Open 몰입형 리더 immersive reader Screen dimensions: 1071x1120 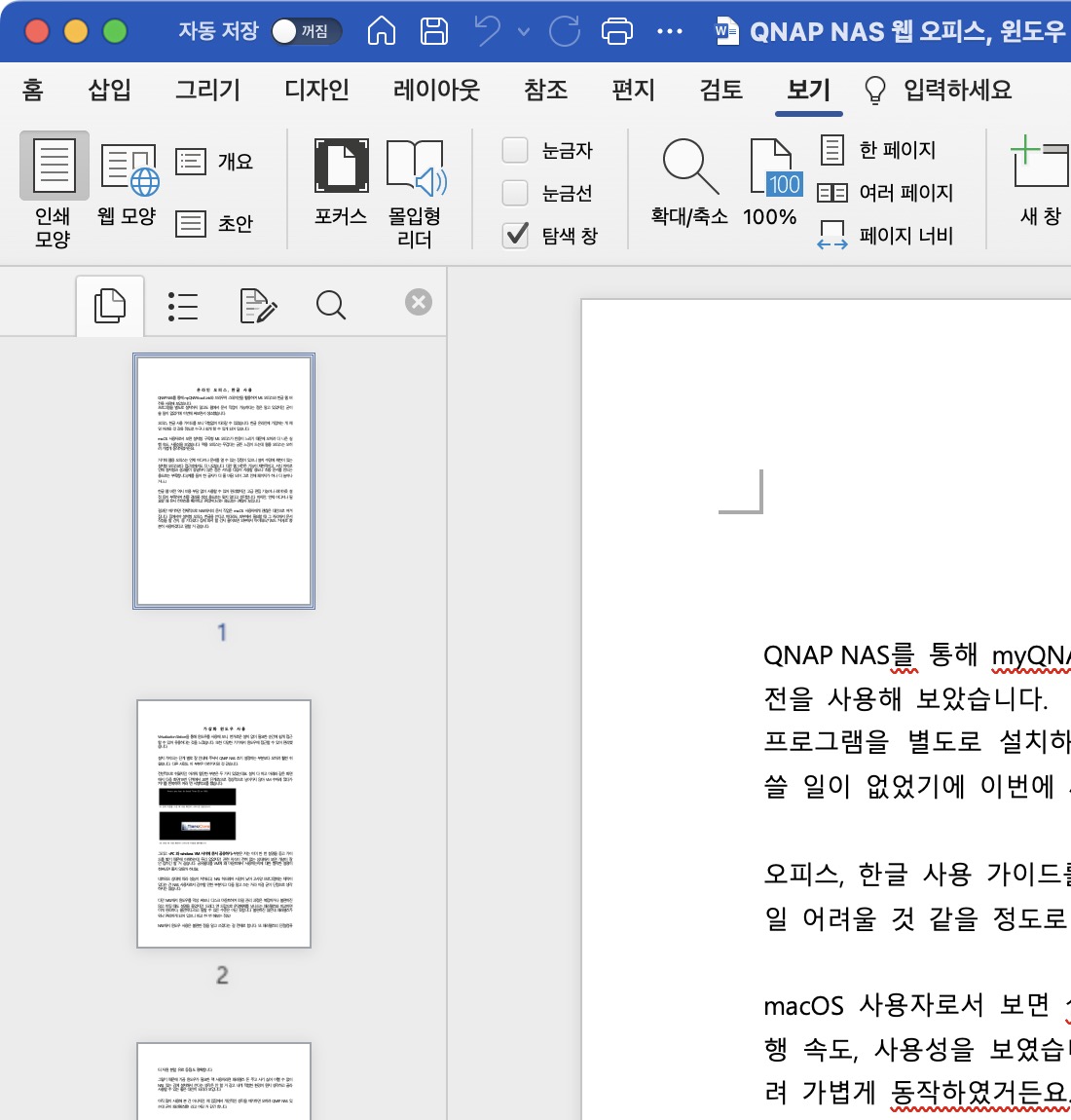point(416,194)
